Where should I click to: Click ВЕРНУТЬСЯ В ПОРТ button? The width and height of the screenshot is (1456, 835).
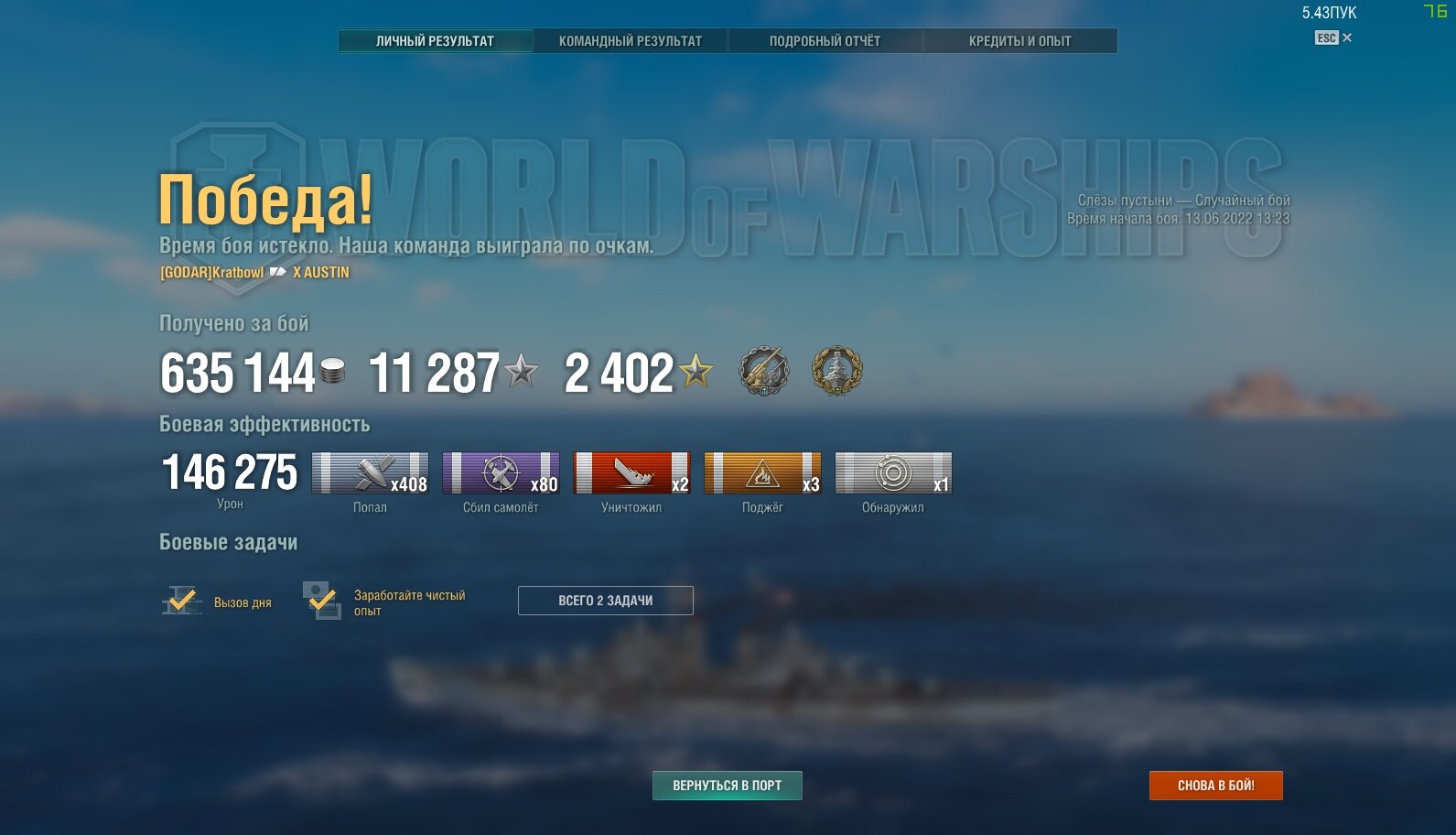point(728,786)
